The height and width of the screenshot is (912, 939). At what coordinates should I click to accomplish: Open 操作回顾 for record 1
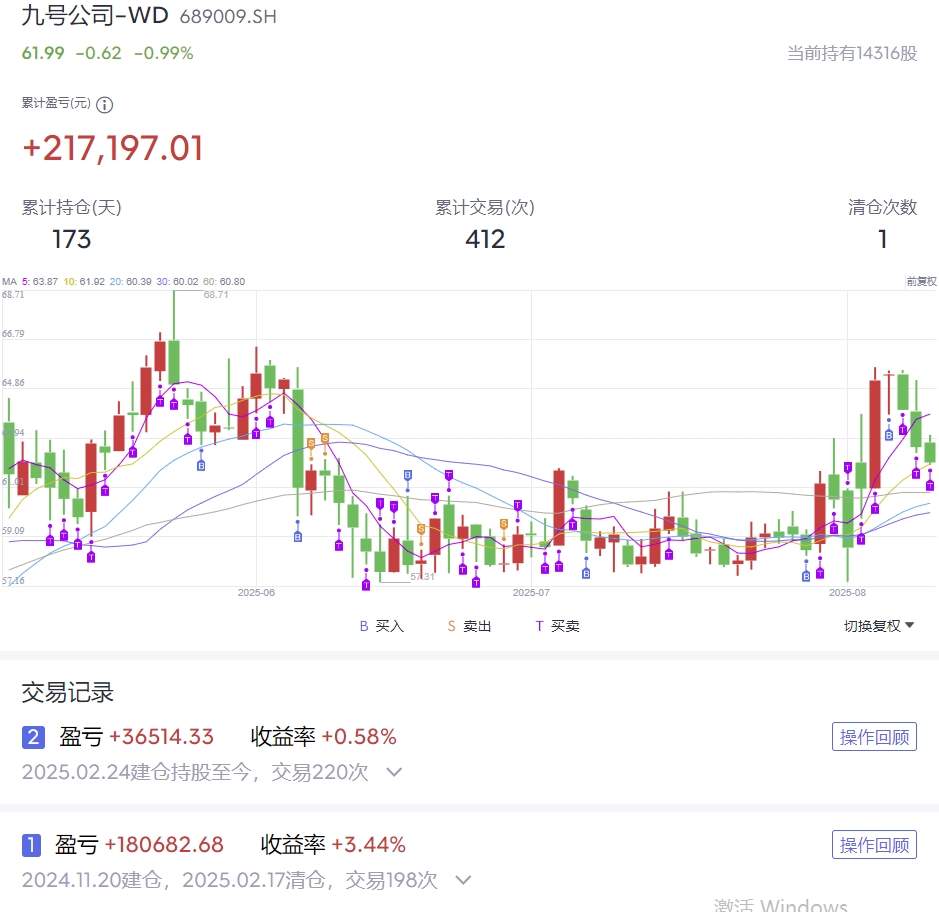(x=874, y=844)
